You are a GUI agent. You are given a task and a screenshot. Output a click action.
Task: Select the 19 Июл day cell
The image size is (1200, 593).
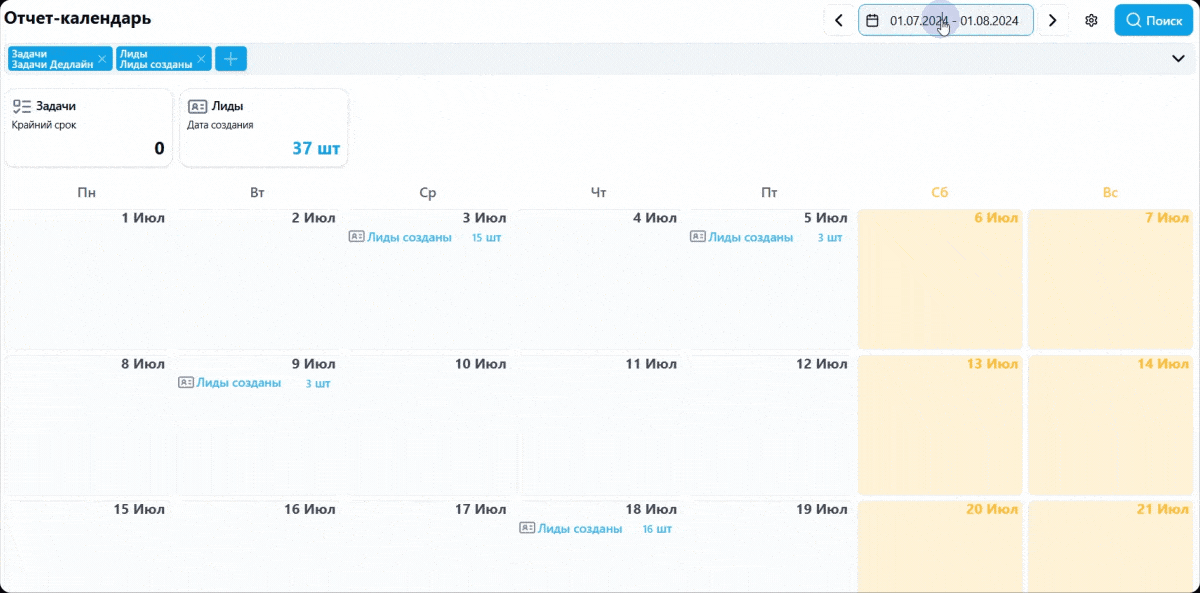pyautogui.click(x=770, y=546)
